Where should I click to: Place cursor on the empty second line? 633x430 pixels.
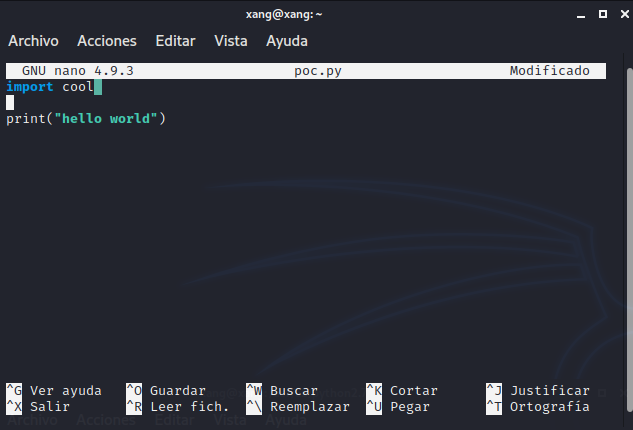(10, 103)
